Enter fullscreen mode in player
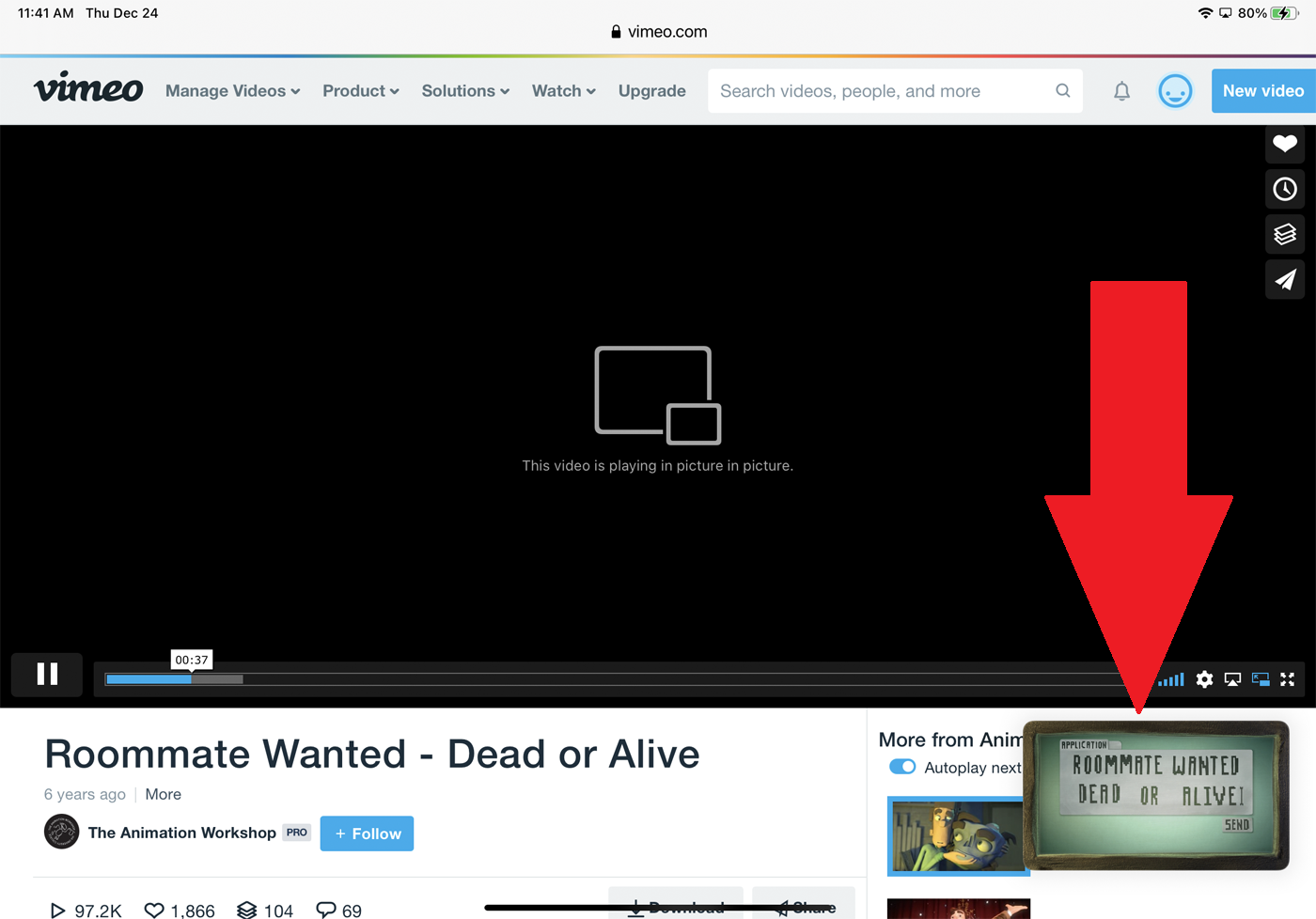The width and height of the screenshot is (1316, 919). tap(1288, 678)
